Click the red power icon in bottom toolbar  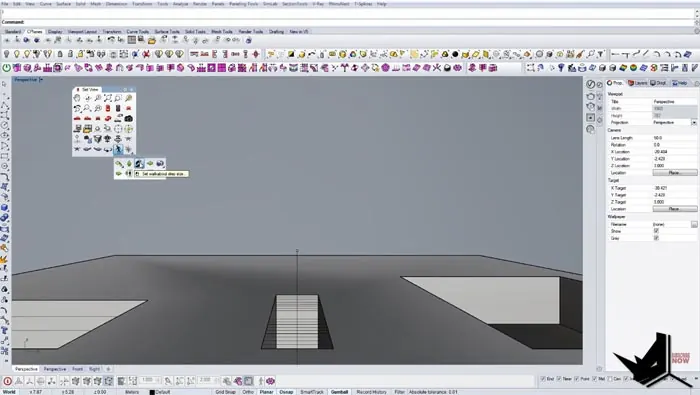[x=8, y=381]
